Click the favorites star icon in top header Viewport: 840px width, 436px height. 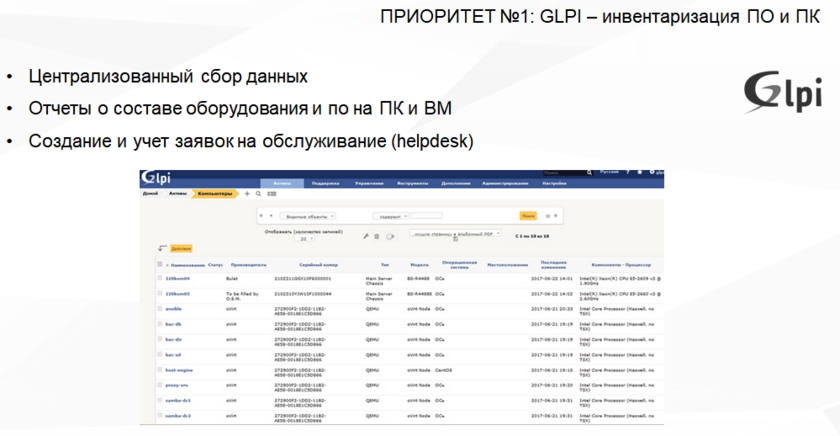point(640,173)
